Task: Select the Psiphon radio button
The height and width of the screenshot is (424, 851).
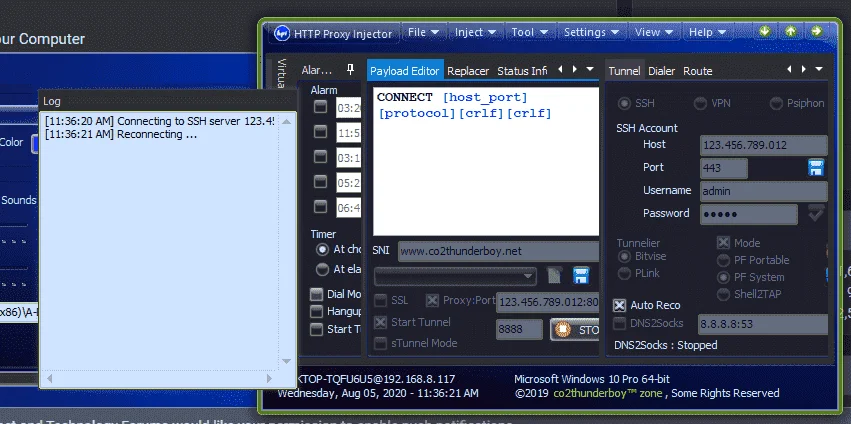Action: (777, 103)
